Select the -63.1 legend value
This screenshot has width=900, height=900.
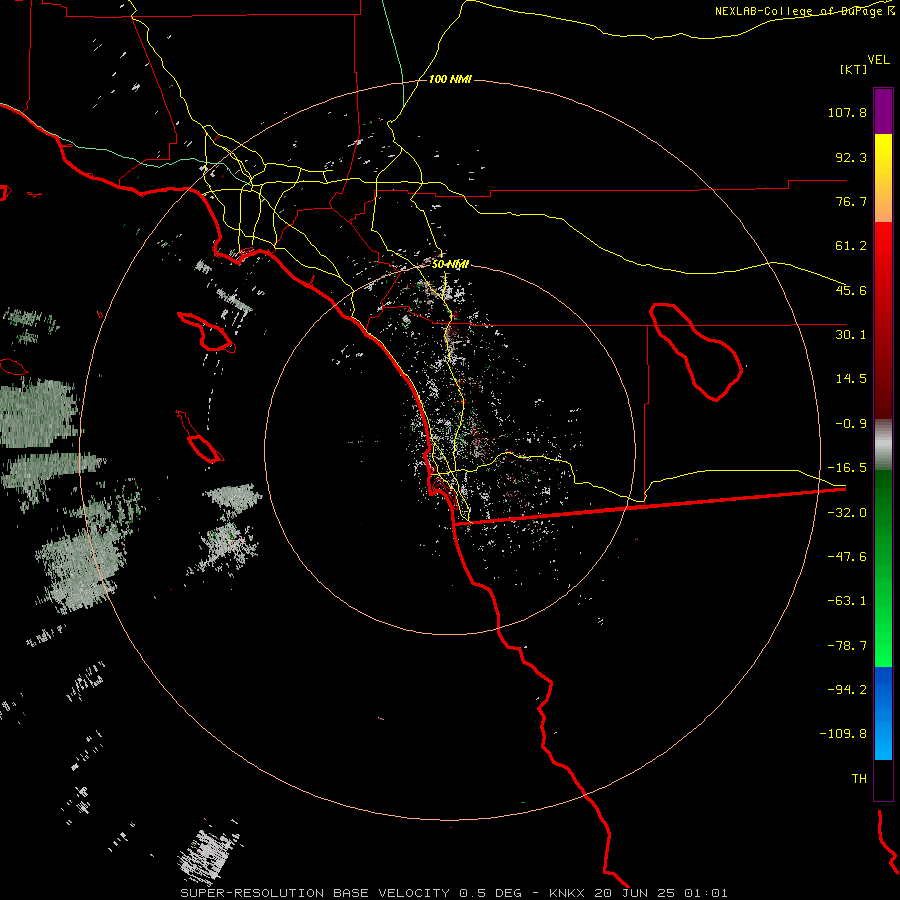click(x=847, y=601)
